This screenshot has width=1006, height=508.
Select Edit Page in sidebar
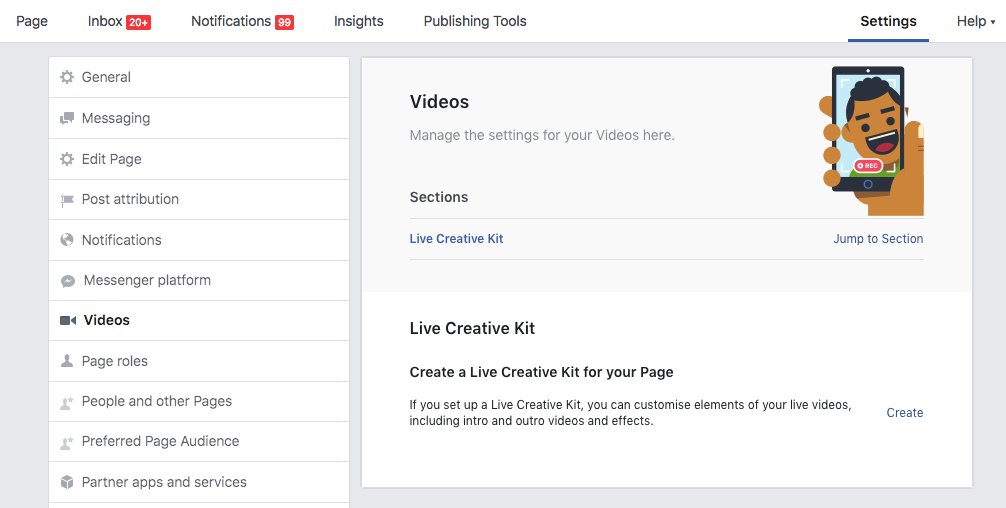point(199,159)
